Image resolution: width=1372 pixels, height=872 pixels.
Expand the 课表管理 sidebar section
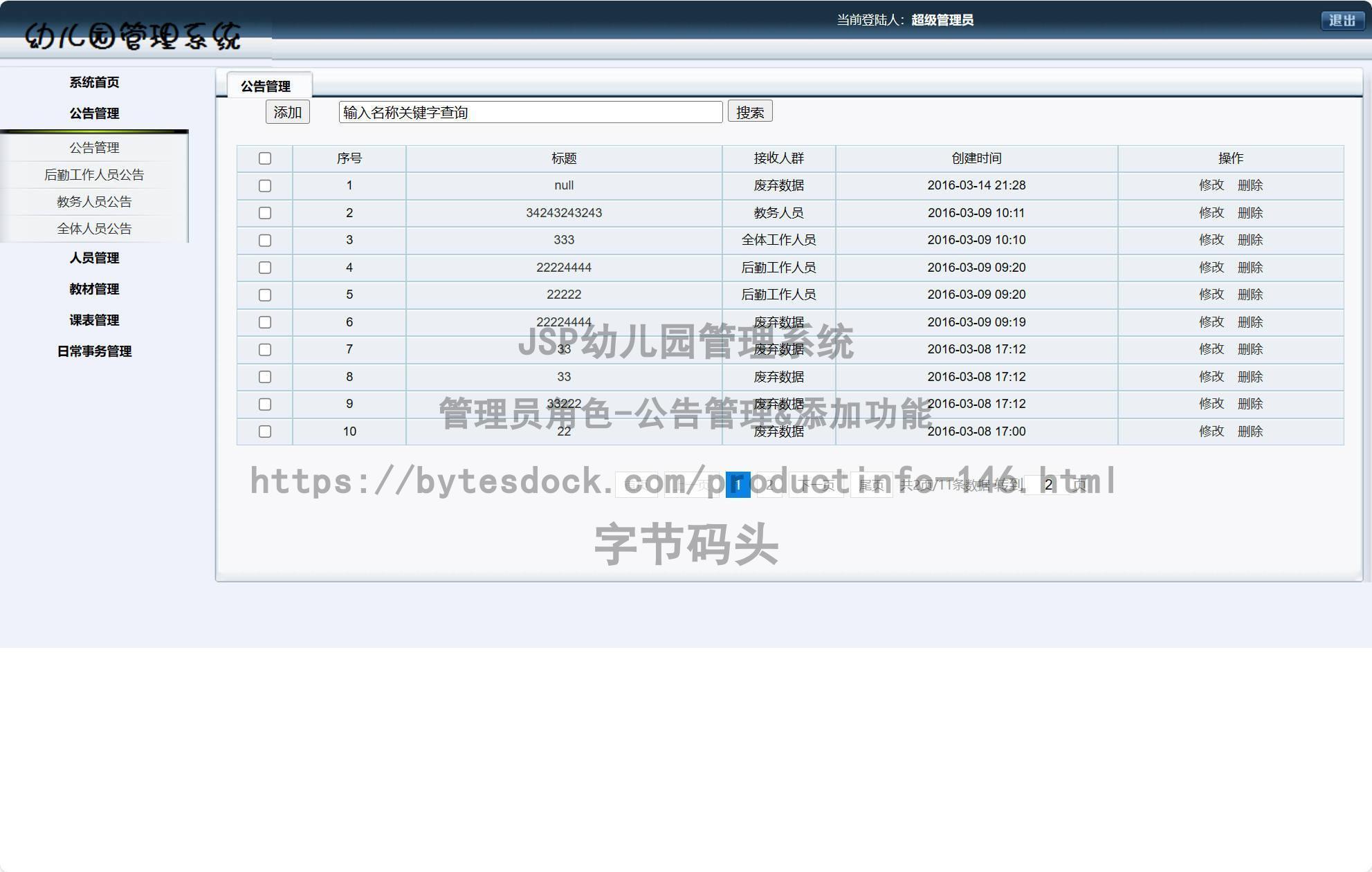(x=94, y=320)
